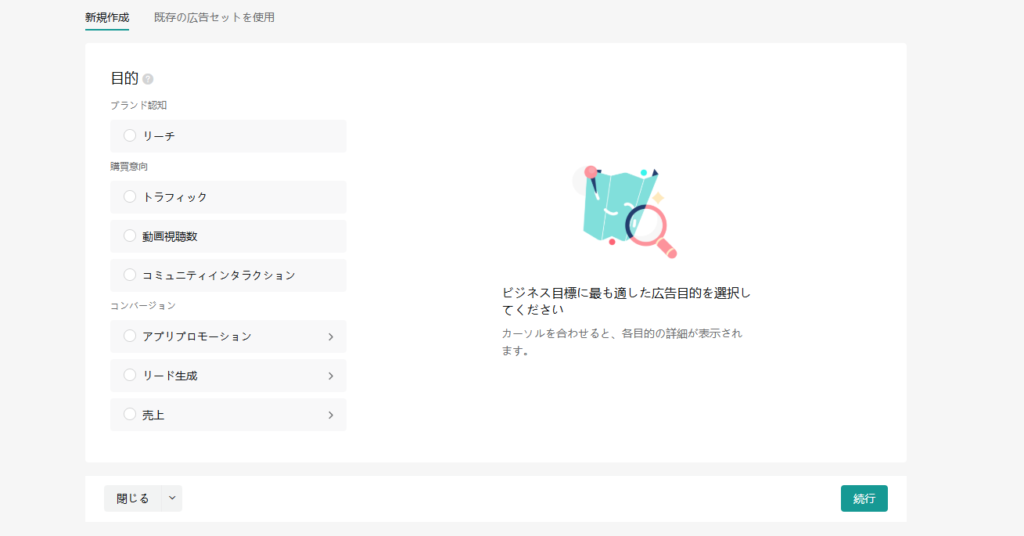Select the アプリプロモーション radio button
The image size is (1024, 536).
click(x=130, y=336)
